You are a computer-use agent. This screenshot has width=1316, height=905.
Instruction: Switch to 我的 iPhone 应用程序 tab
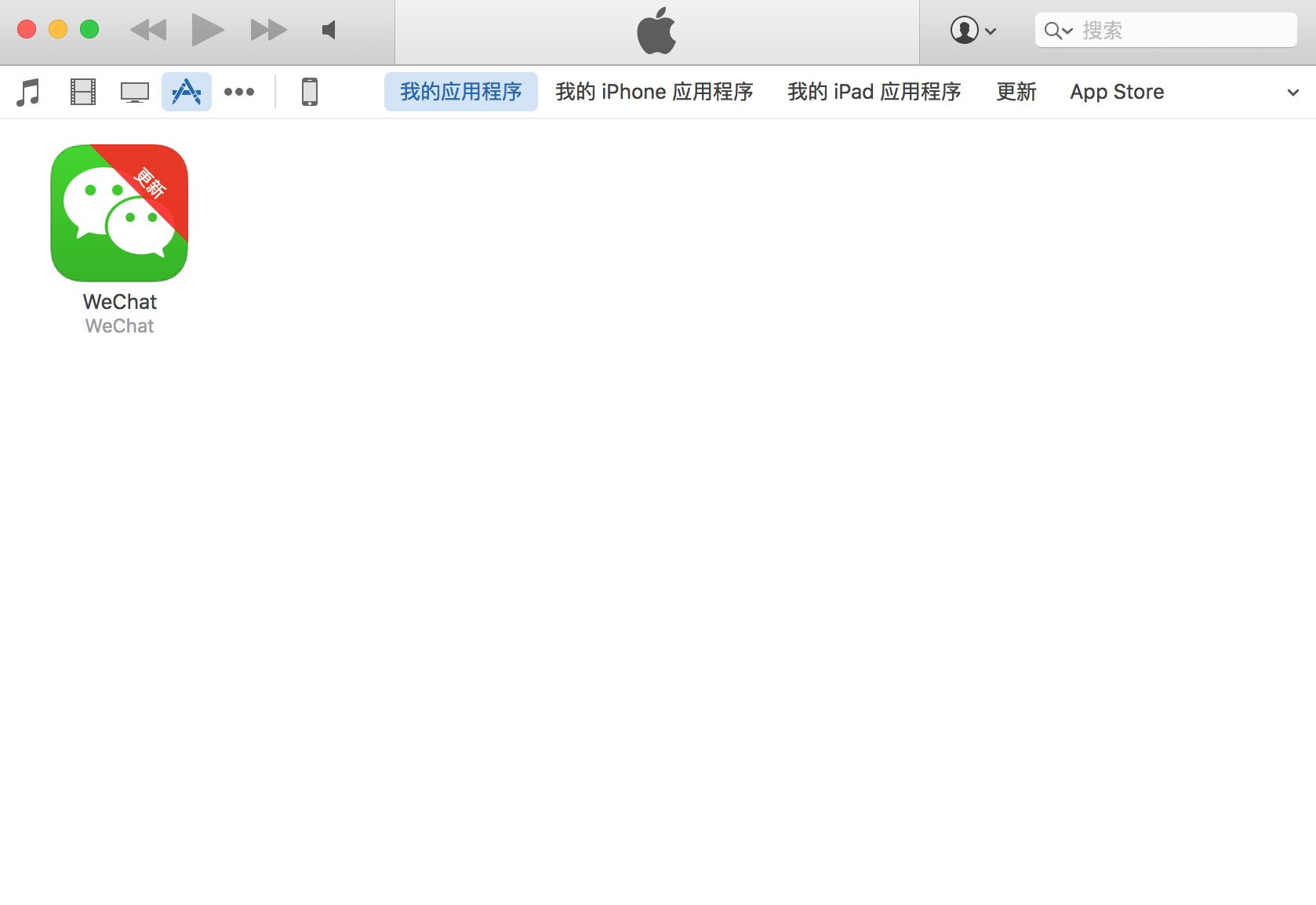(x=654, y=92)
